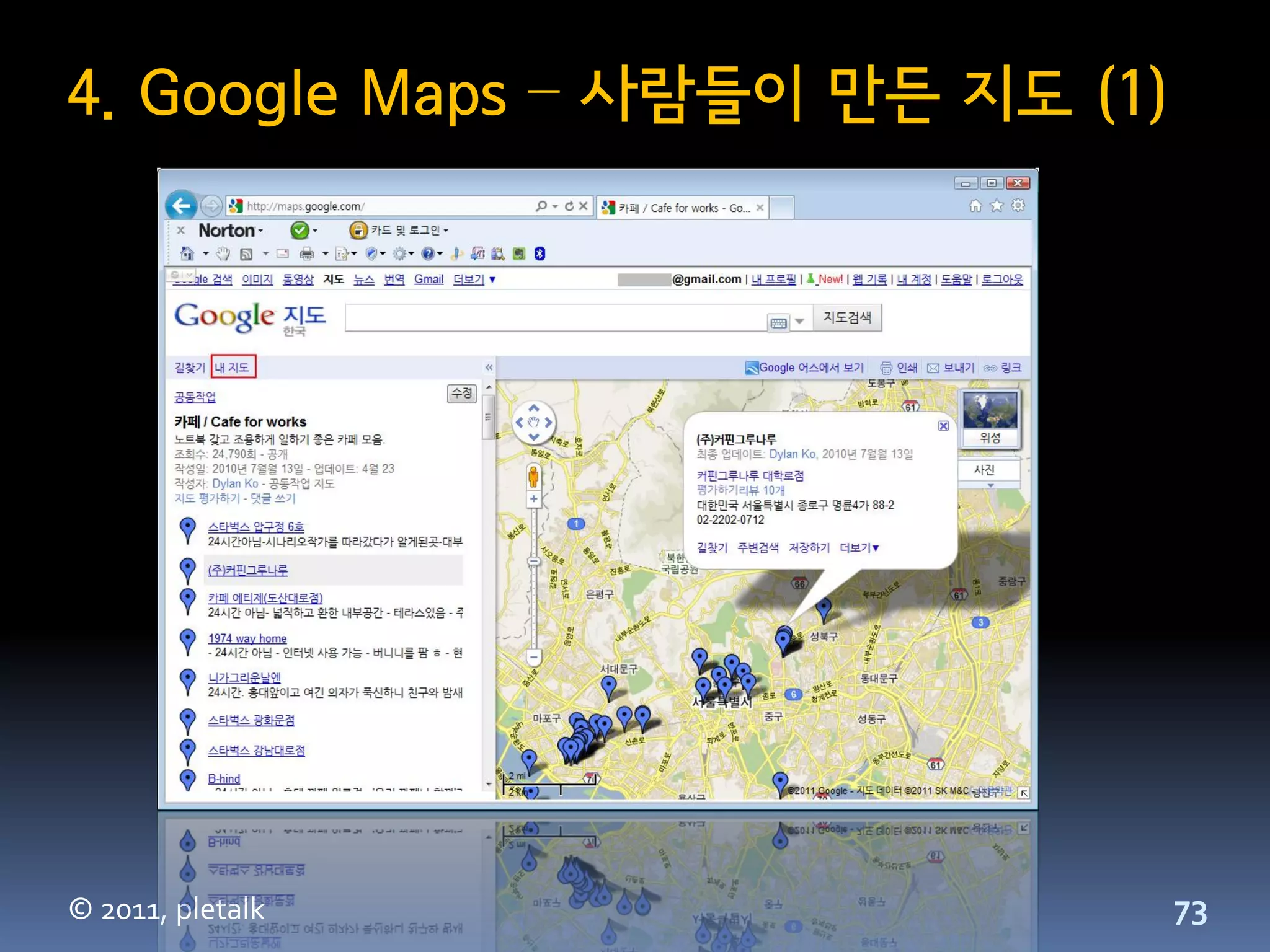Click the 로그아웃 link
Viewport: 1270px width, 952px height.
point(1002,280)
